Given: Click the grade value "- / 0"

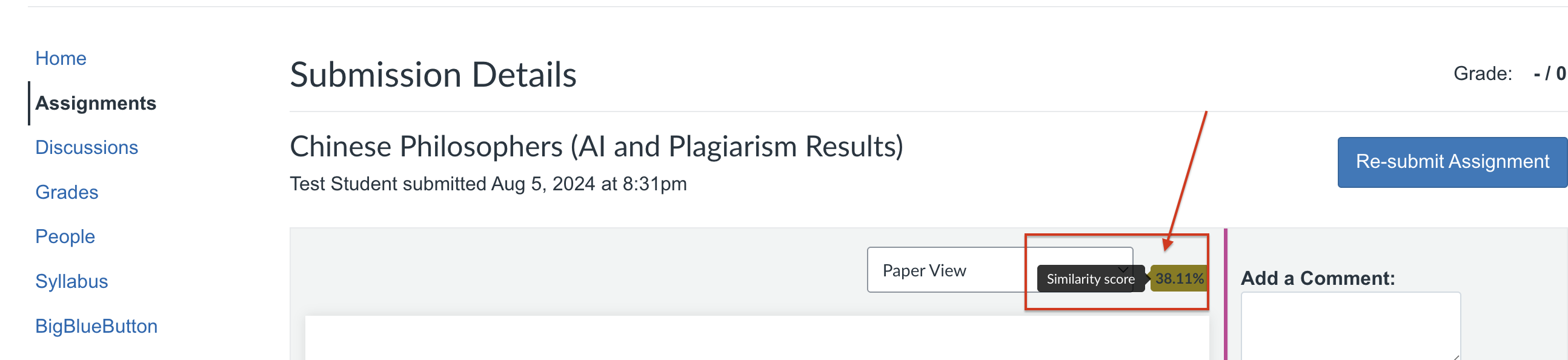Looking at the screenshot, I should (x=1549, y=74).
